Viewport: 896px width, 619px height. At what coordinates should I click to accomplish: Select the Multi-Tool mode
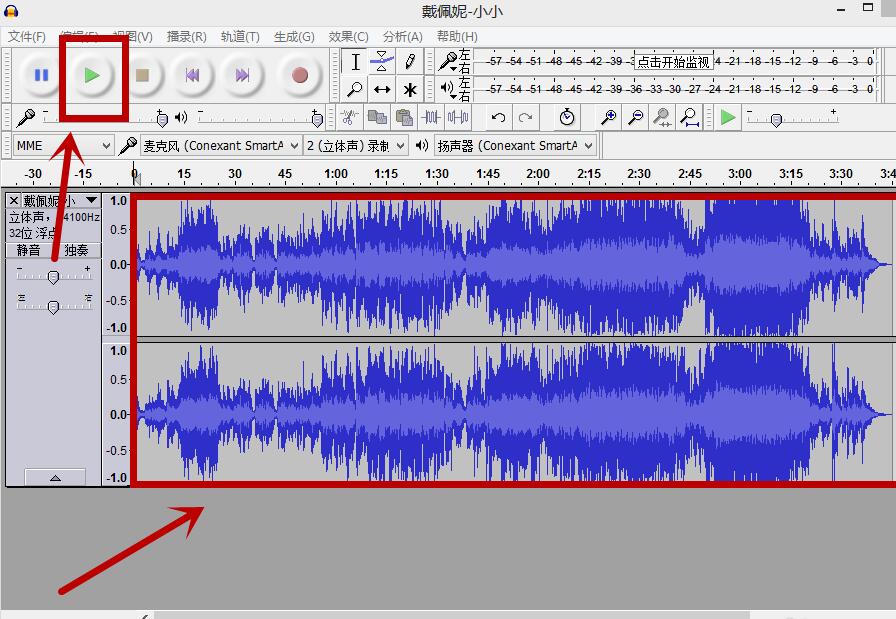(409, 89)
